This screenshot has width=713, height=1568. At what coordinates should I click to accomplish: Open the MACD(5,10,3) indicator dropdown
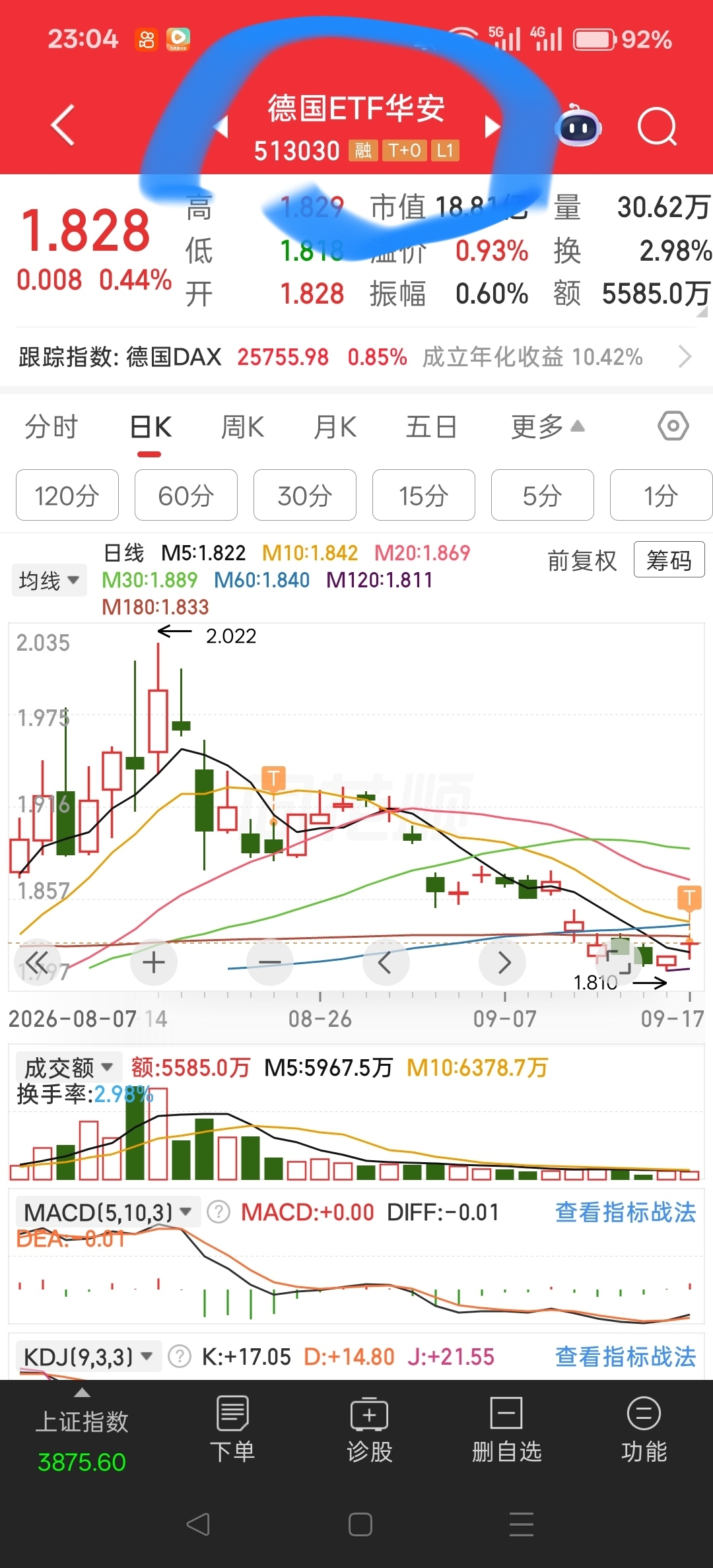[x=108, y=1212]
